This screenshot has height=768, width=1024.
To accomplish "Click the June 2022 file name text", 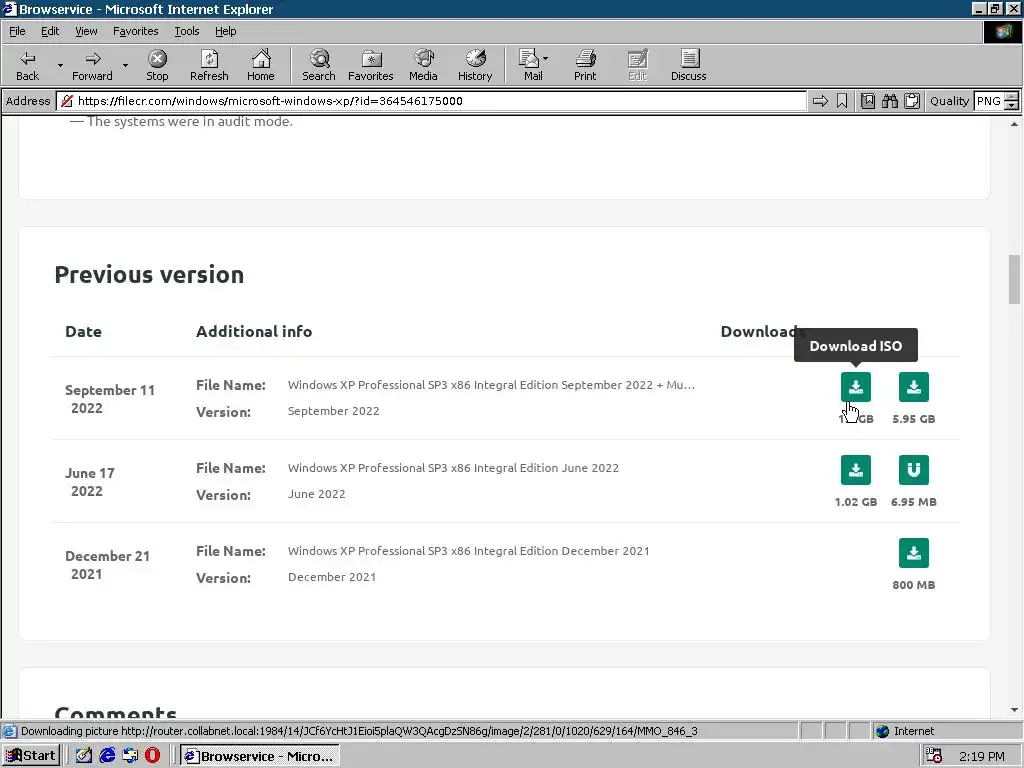I will pyautogui.click(x=453, y=468).
